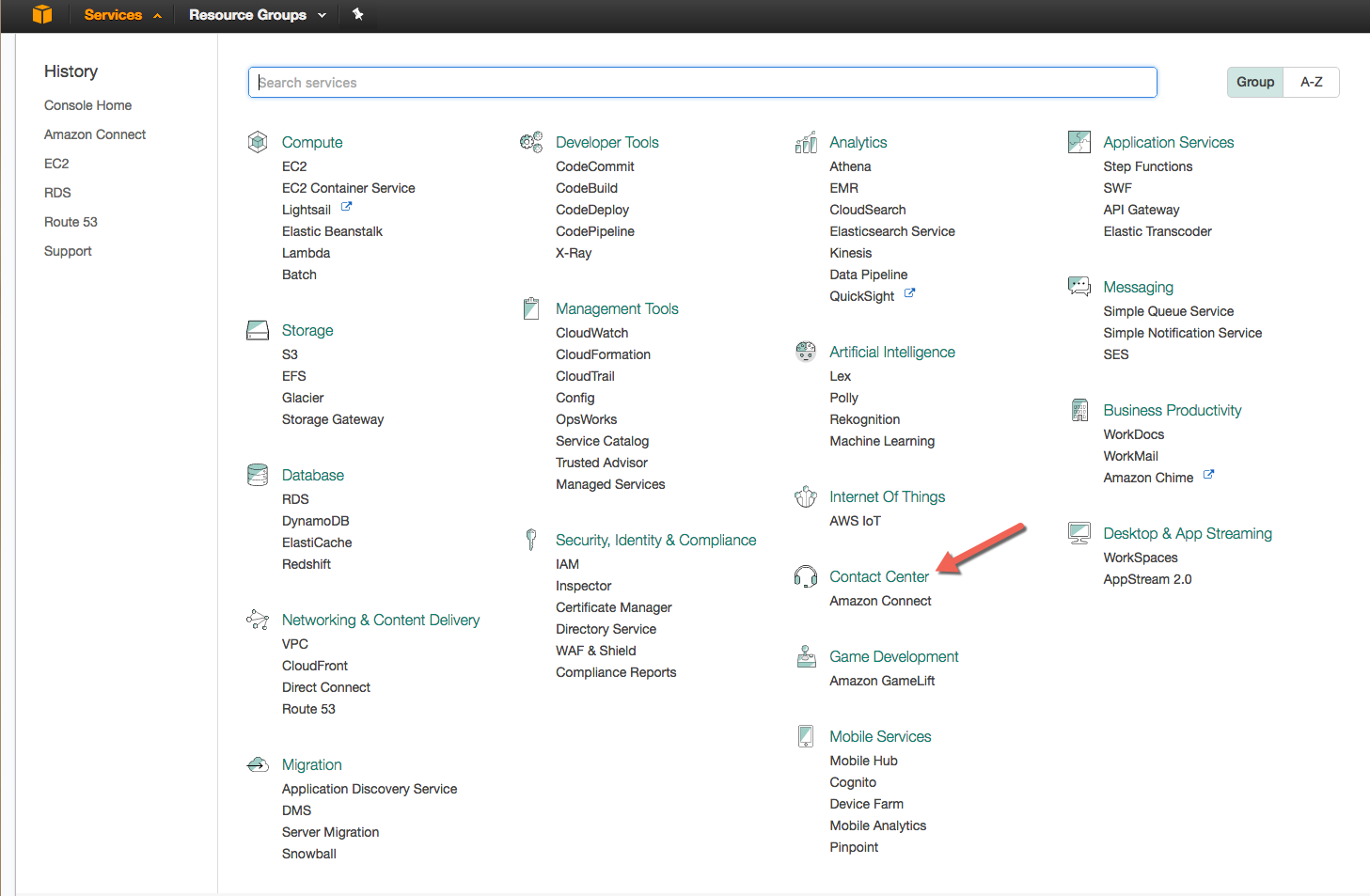Click the Analytics chart icon
The width and height of the screenshot is (1370, 896).
(x=806, y=142)
